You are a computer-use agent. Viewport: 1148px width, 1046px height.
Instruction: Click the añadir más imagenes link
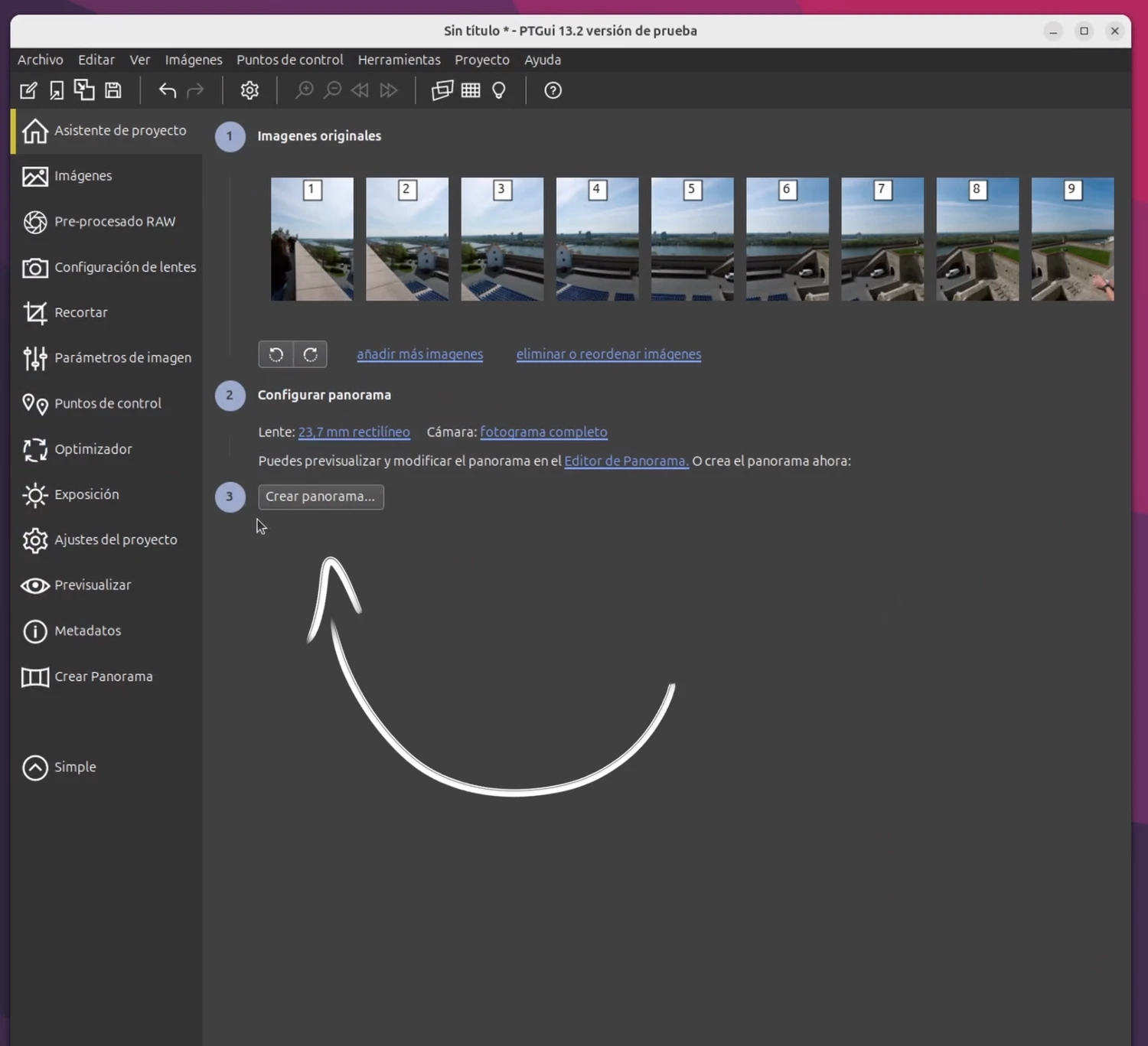(x=419, y=354)
